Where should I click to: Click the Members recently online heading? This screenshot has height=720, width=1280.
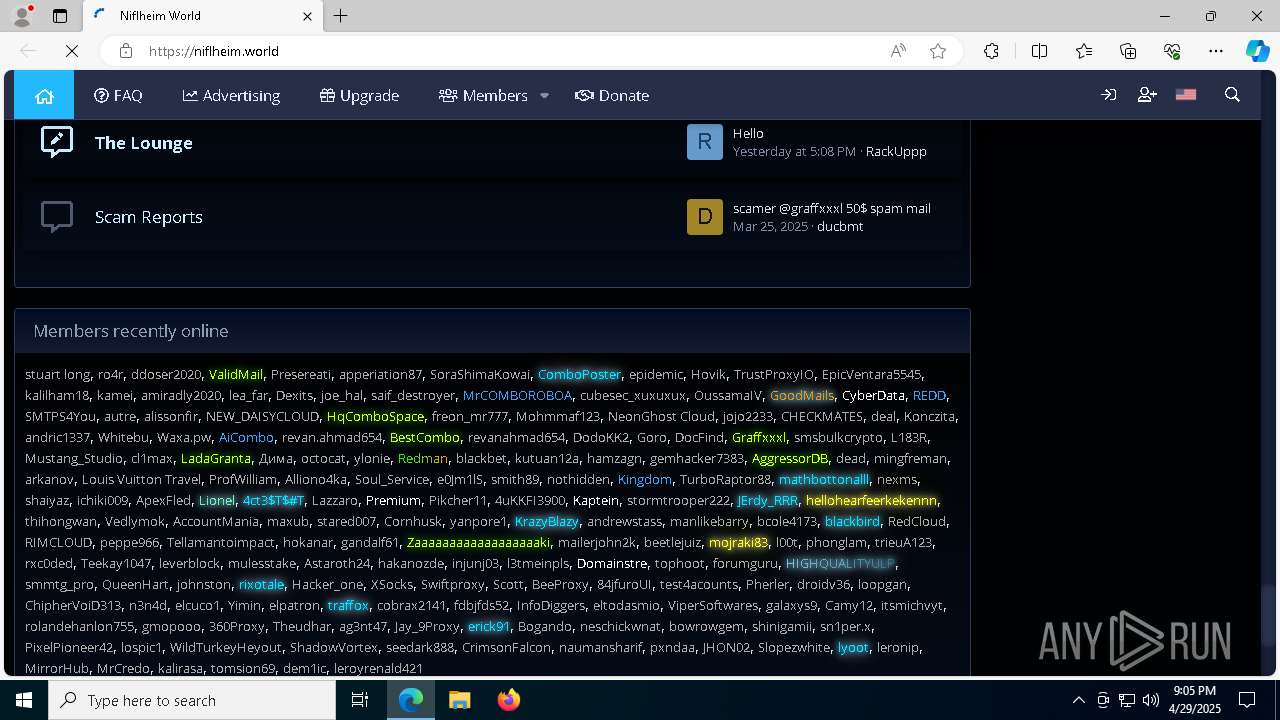(131, 331)
